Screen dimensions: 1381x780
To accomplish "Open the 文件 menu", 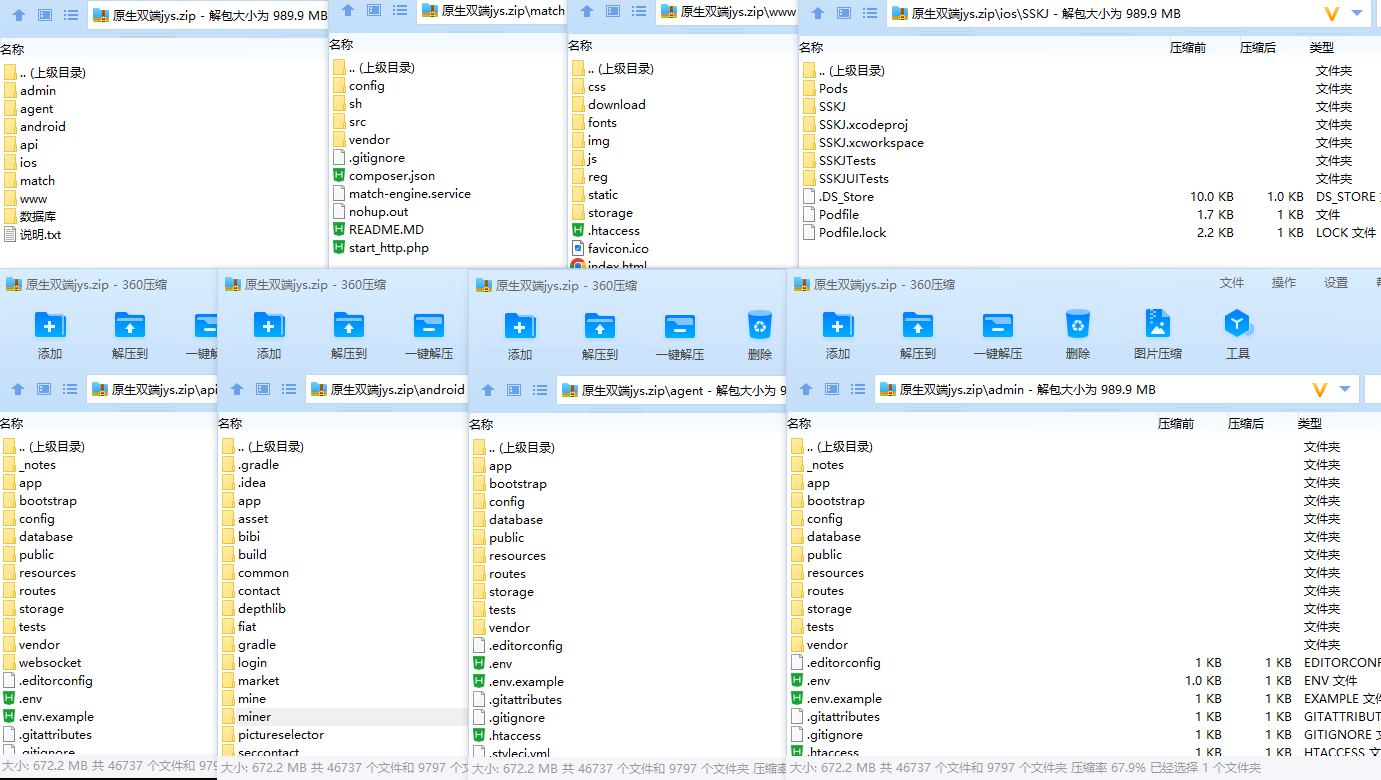I will [x=1232, y=283].
